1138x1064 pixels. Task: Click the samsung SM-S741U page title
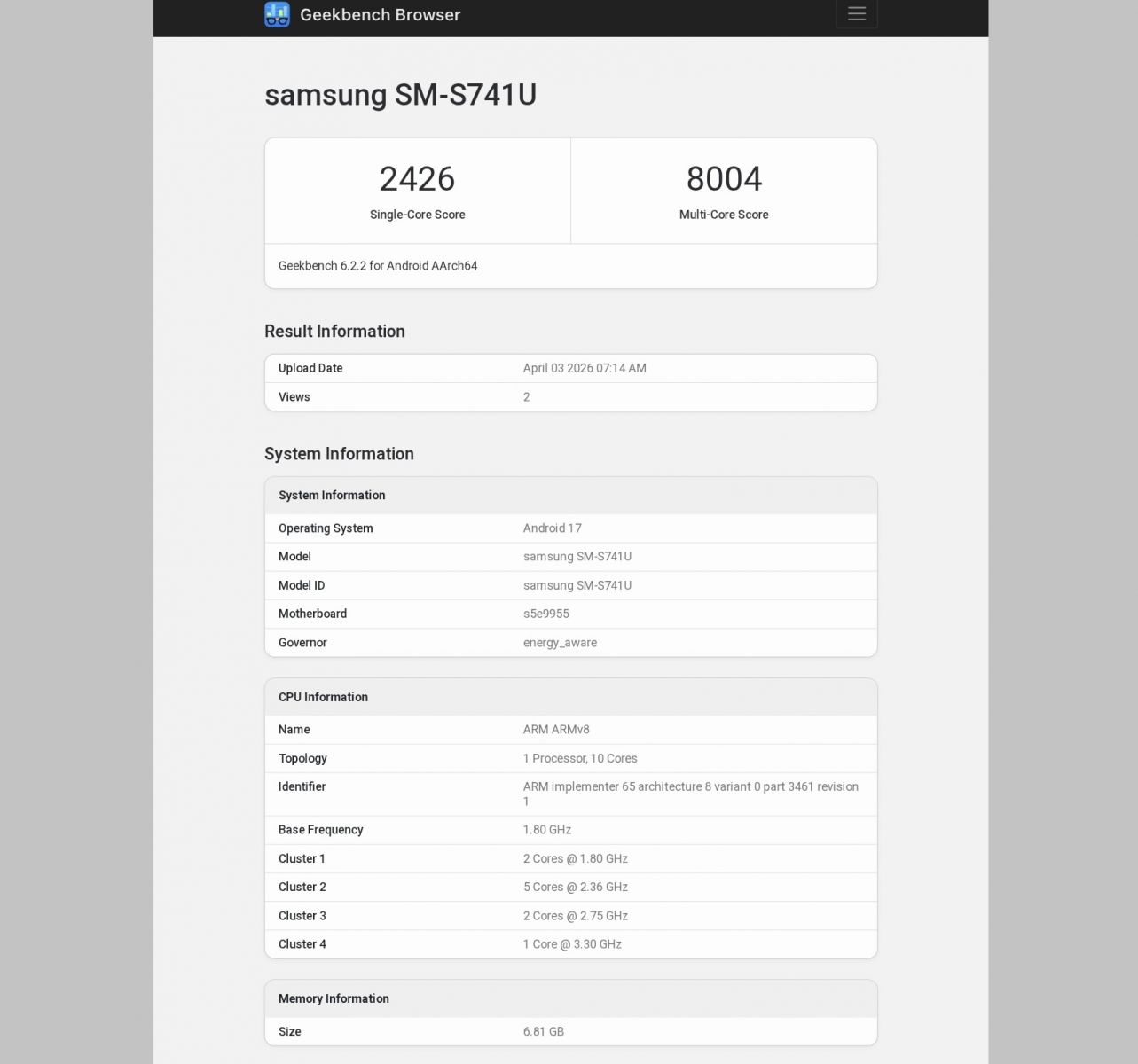click(x=400, y=94)
